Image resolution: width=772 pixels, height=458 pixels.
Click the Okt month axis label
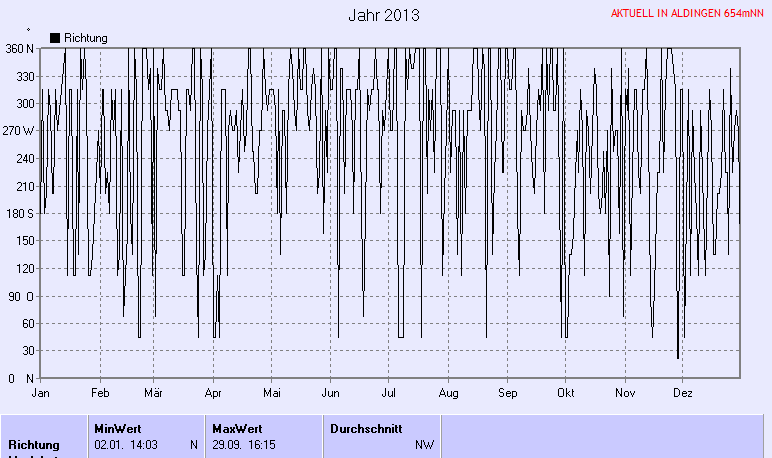tap(566, 394)
